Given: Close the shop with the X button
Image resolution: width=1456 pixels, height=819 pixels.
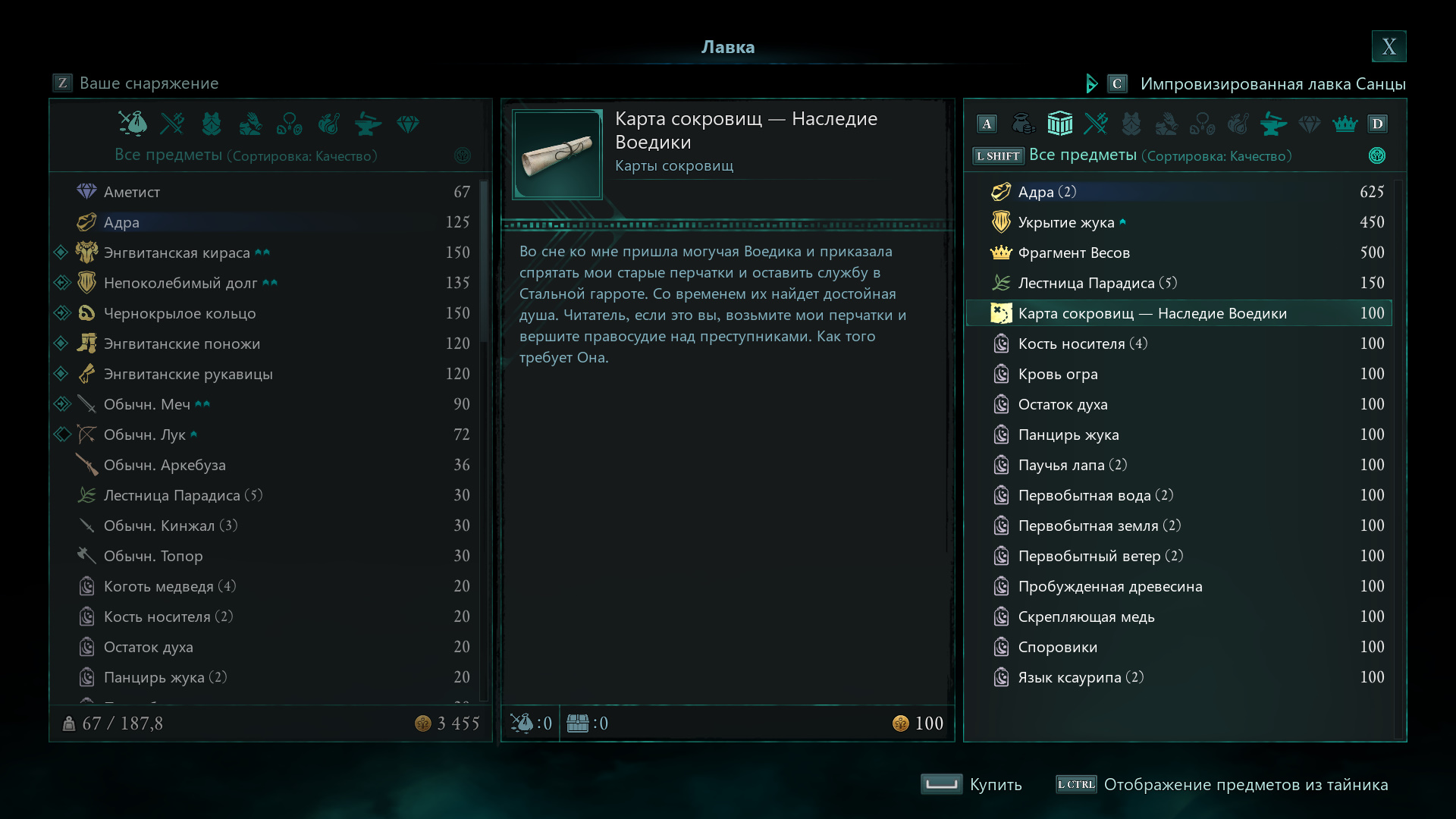Looking at the screenshot, I should [1389, 47].
